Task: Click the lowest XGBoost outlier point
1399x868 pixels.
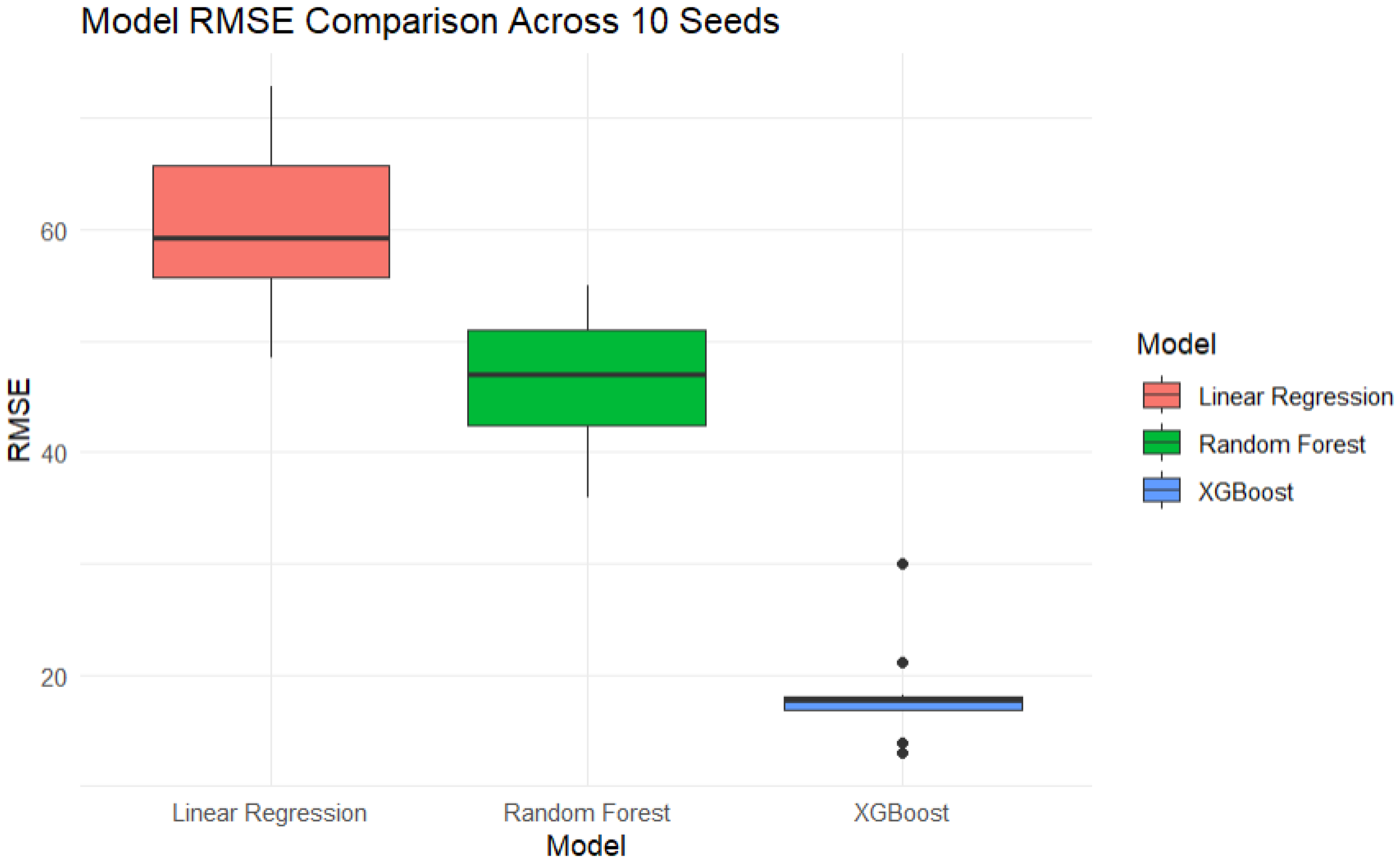Action: pos(902,753)
